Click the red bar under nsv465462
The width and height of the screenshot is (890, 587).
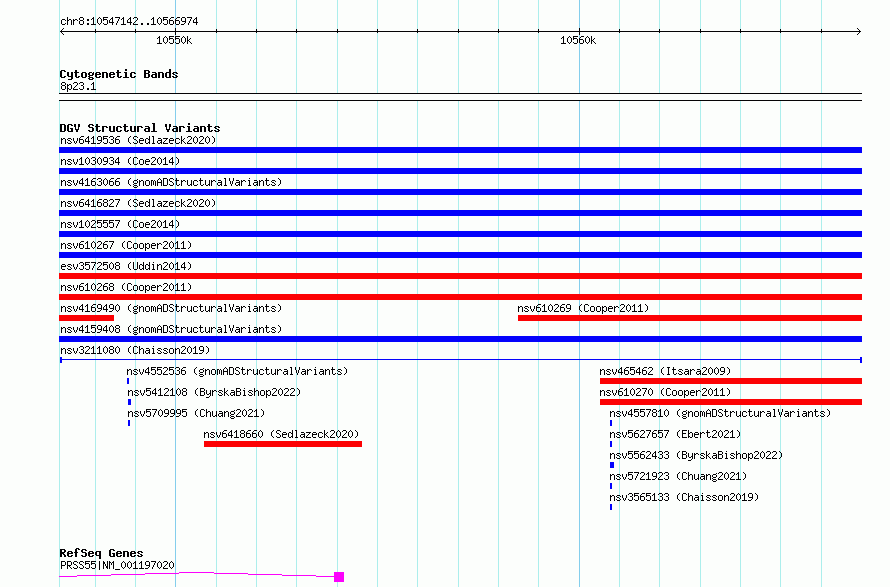[x=731, y=381]
